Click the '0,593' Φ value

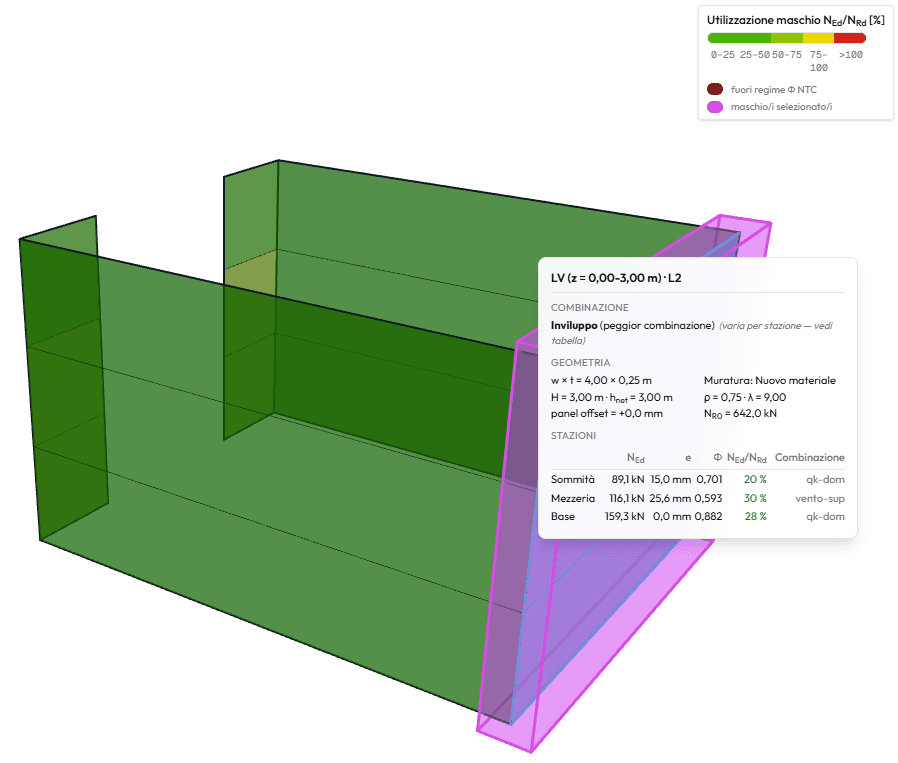[708, 498]
